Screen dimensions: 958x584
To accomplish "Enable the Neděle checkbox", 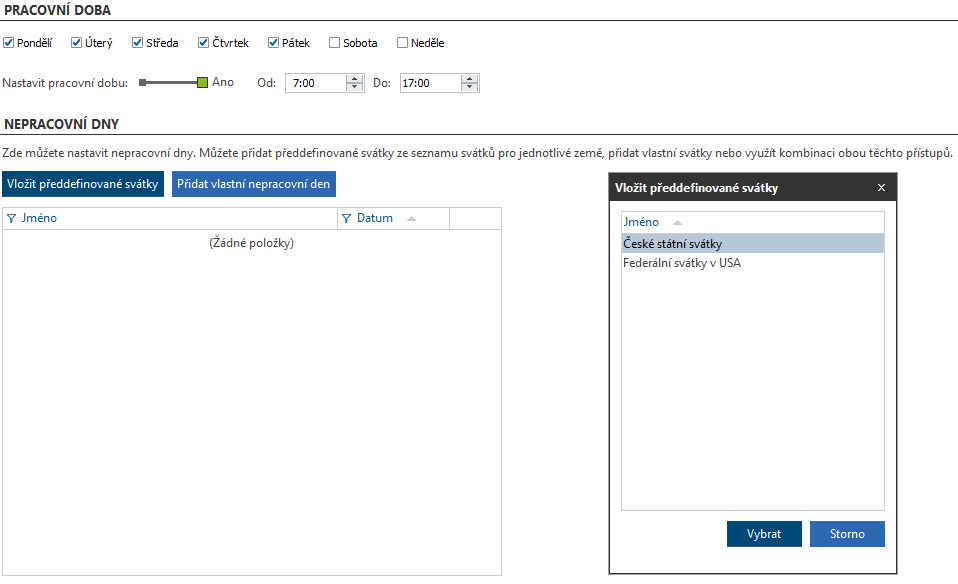I will (x=403, y=43).
